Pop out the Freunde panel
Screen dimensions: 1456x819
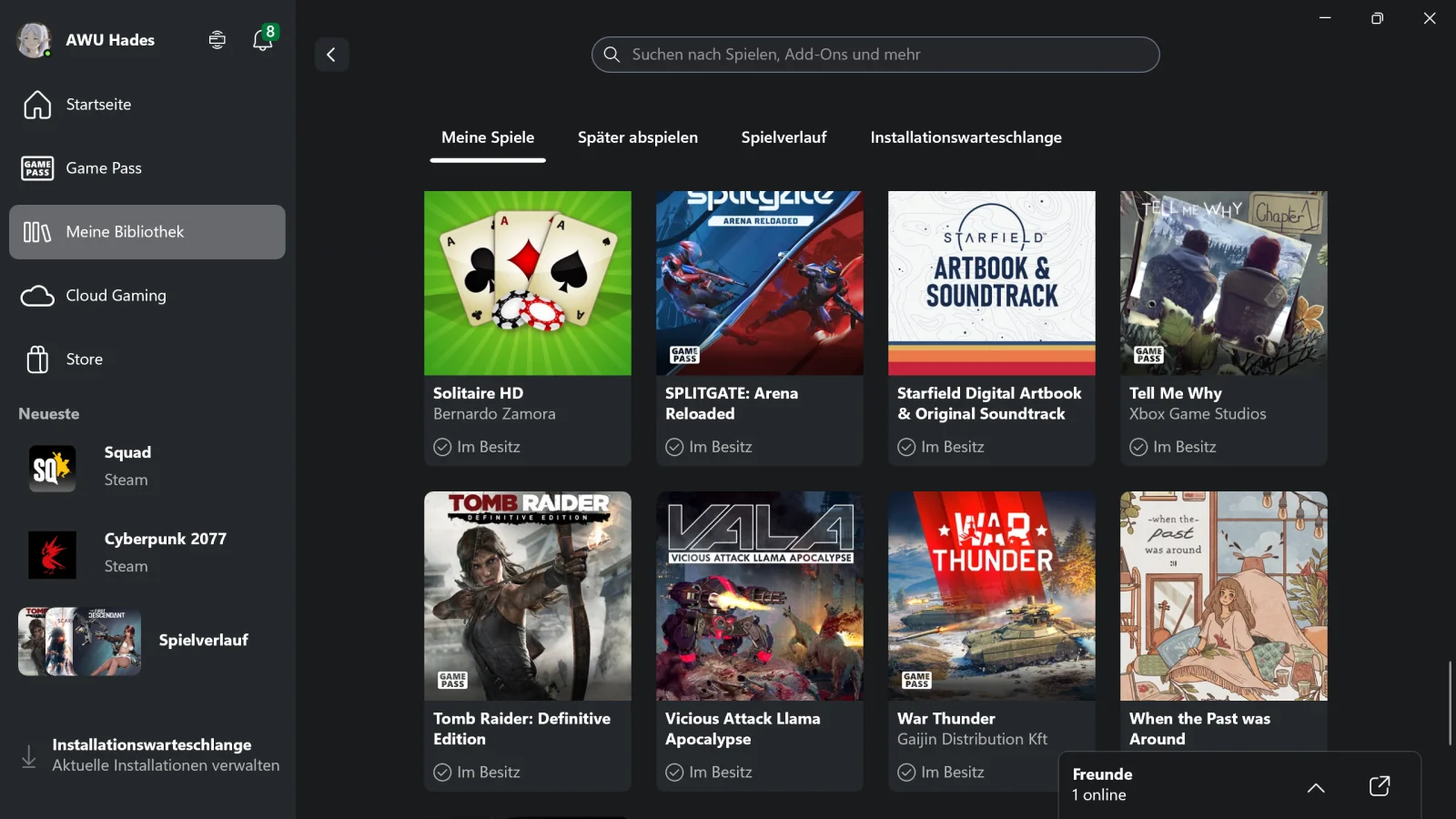(1380, 786)
